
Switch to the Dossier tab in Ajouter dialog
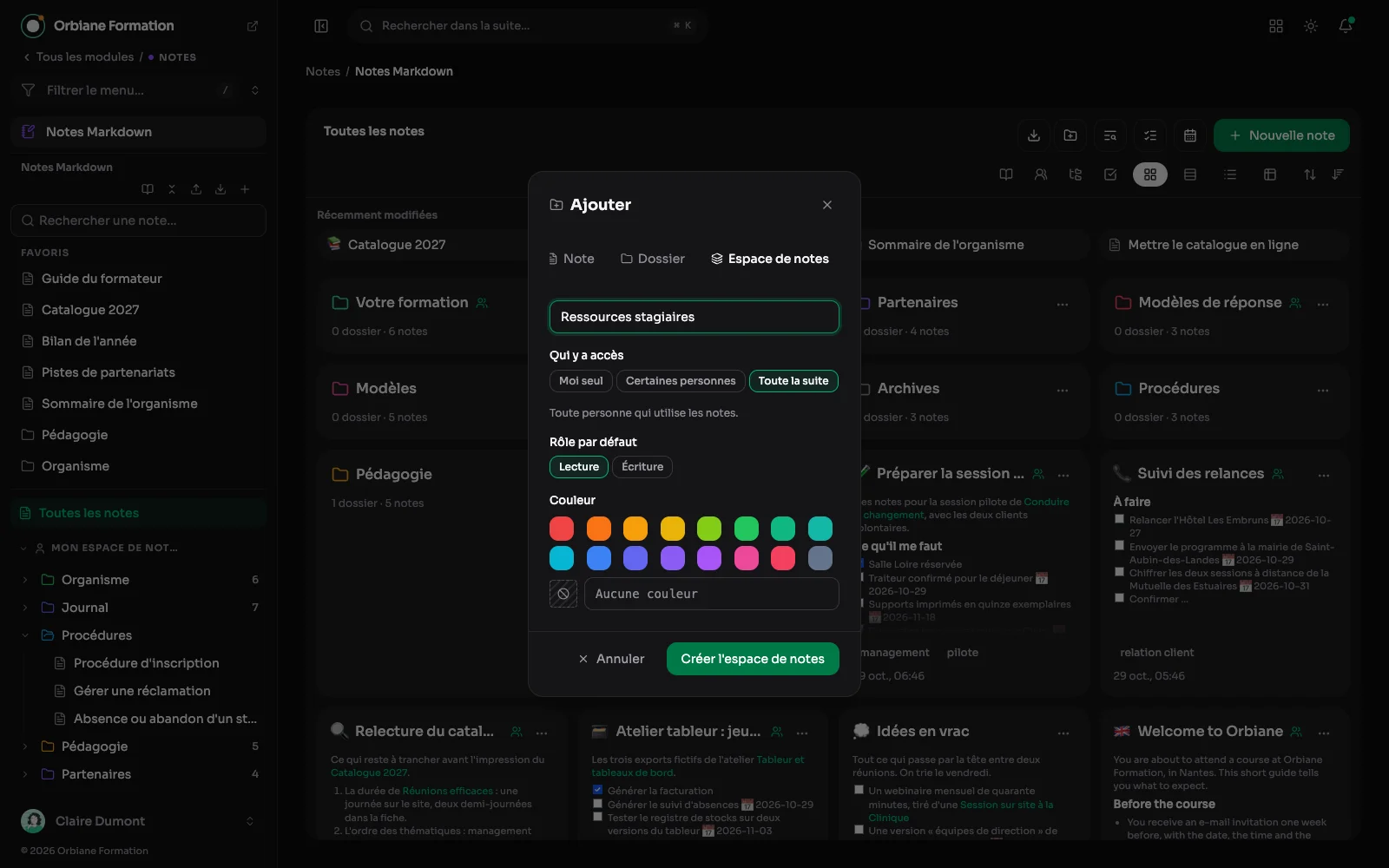(x=653, y=259)
